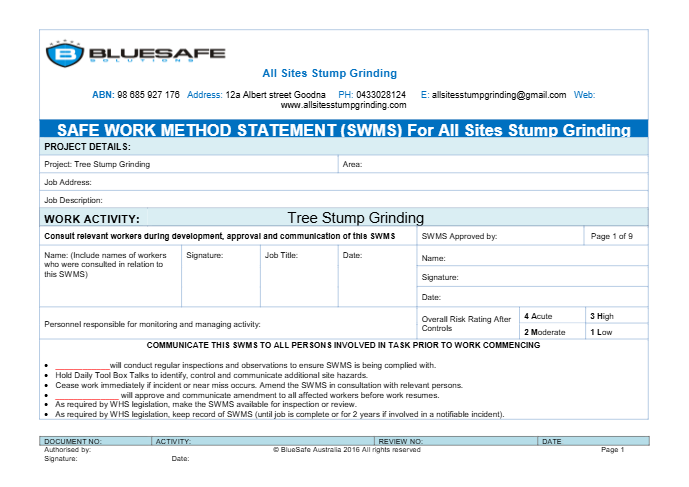Open the www.allsitesstumpgrinding.com web address

(x=343, y=105)
